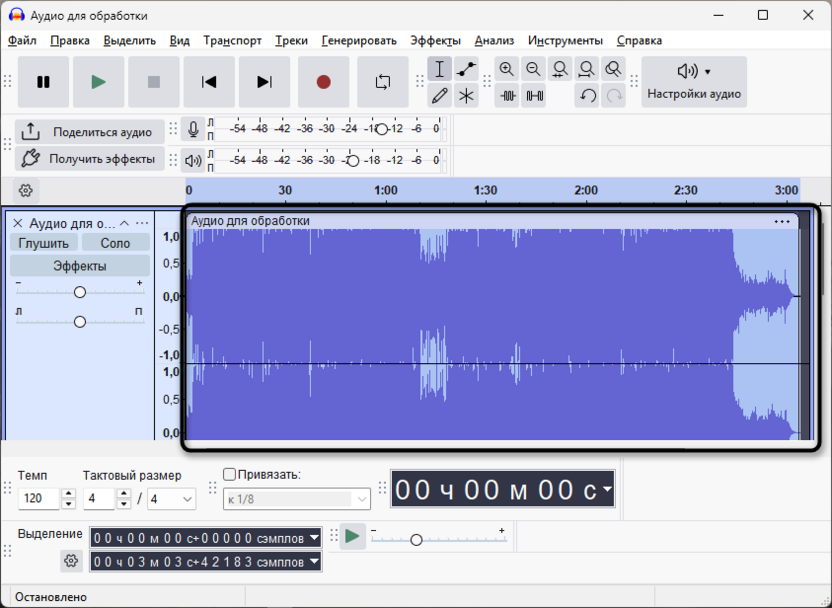Enable the Привязать snap checkbox
832x608 pixels.
(x=229, y=474)
